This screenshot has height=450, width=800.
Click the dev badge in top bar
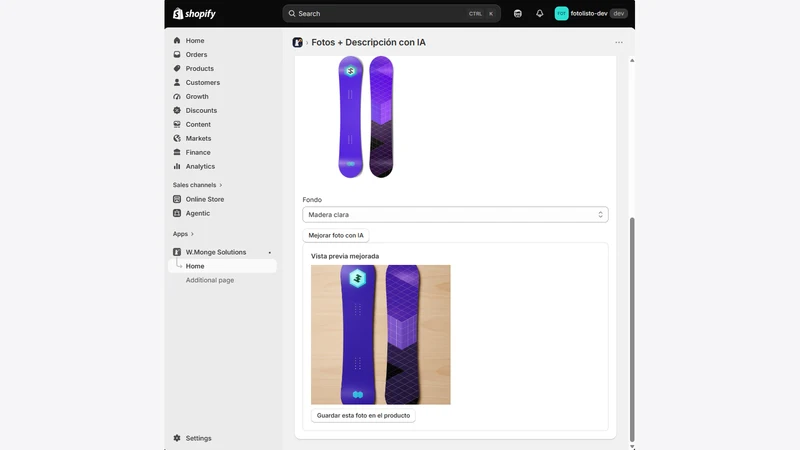[618, 14]
